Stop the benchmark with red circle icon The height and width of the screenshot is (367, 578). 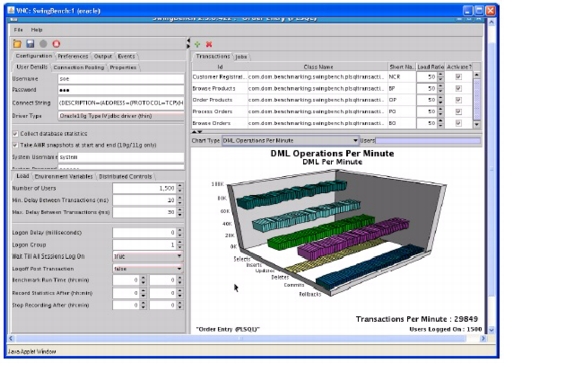(56, 43)
